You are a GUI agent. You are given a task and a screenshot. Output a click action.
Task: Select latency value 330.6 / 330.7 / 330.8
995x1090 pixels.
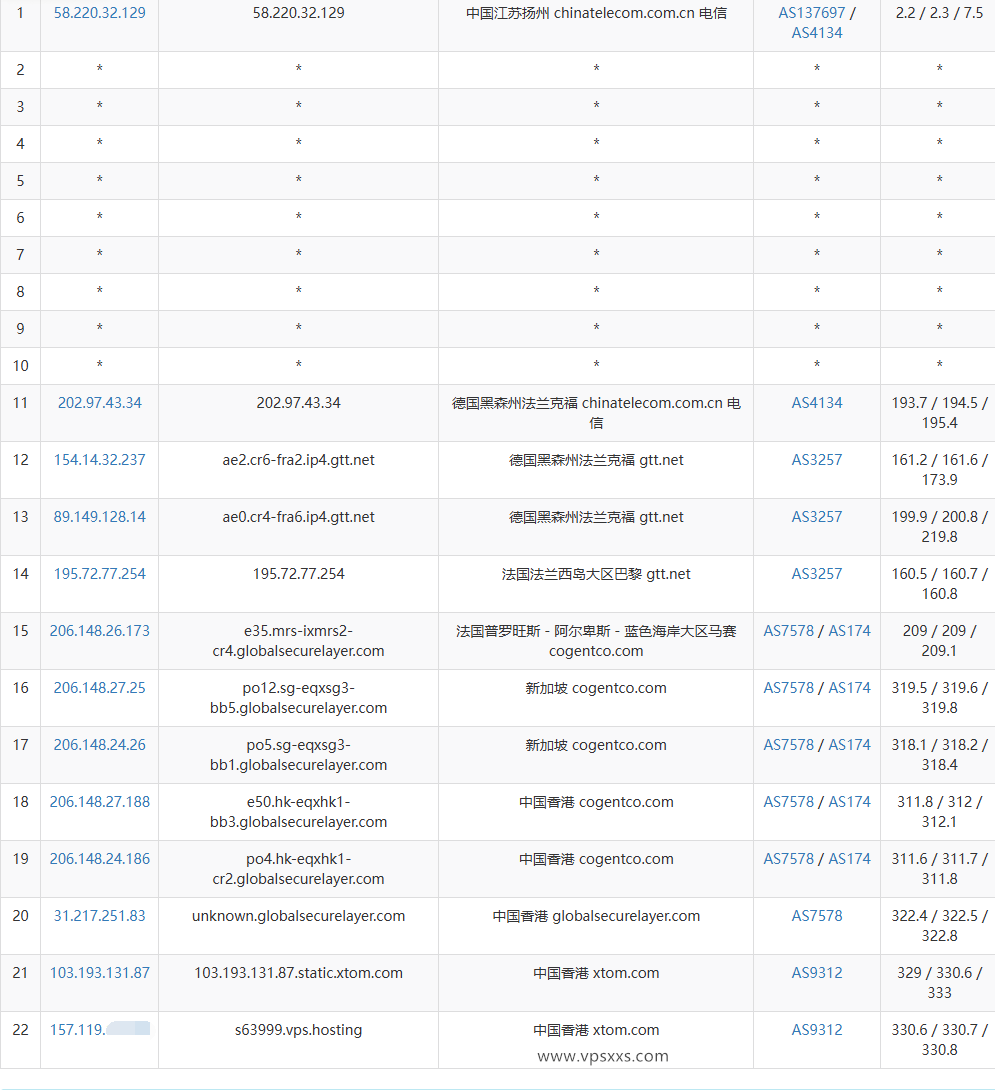[939, 1040]
